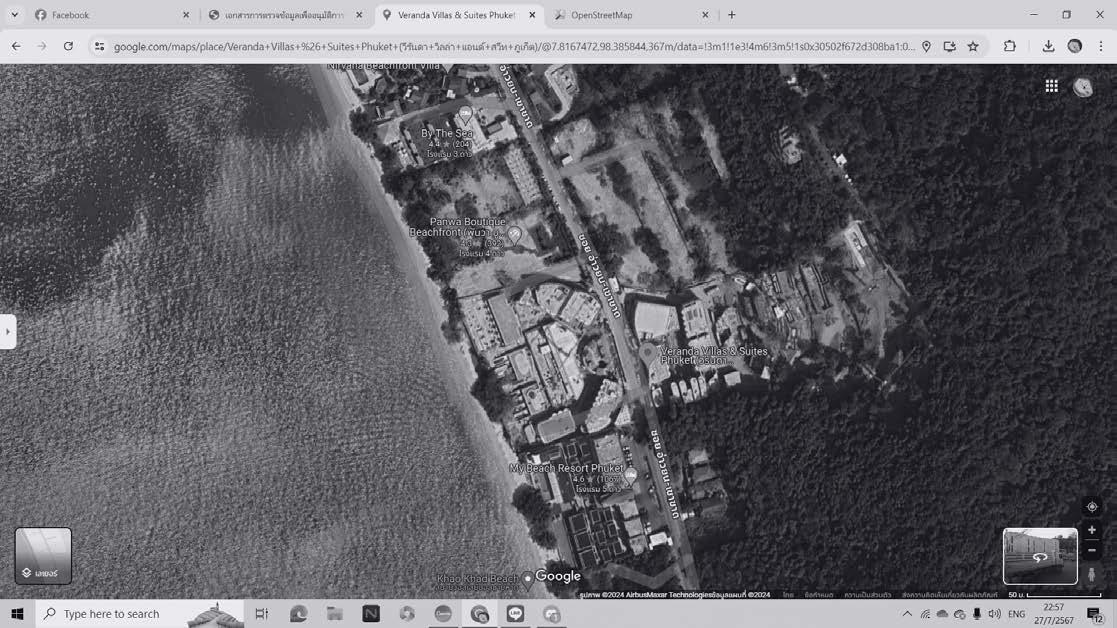Screen dimensions: 1117x628
Task: Go forward in browser history
Action: coord(42,46)
